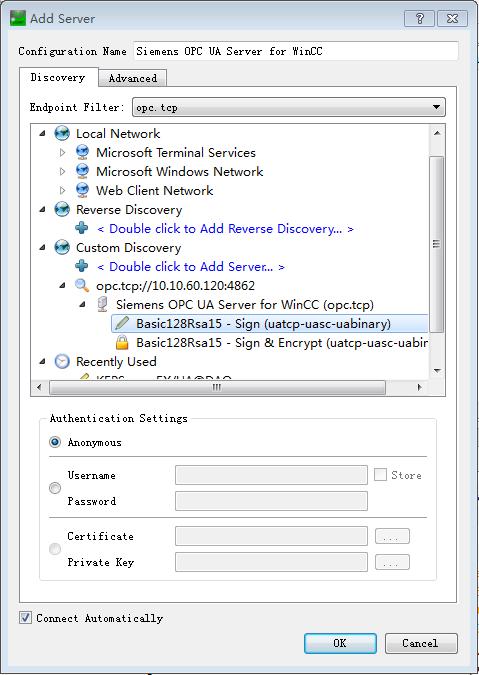The width and height of the screenshot is (479, 675).
Task: Close the Add Server dialog
Action: (452, 19)
